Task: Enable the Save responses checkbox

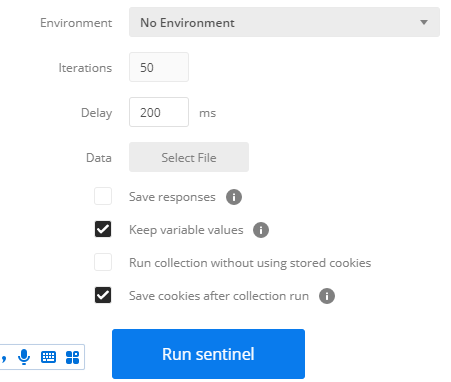Action: [103, 196]
